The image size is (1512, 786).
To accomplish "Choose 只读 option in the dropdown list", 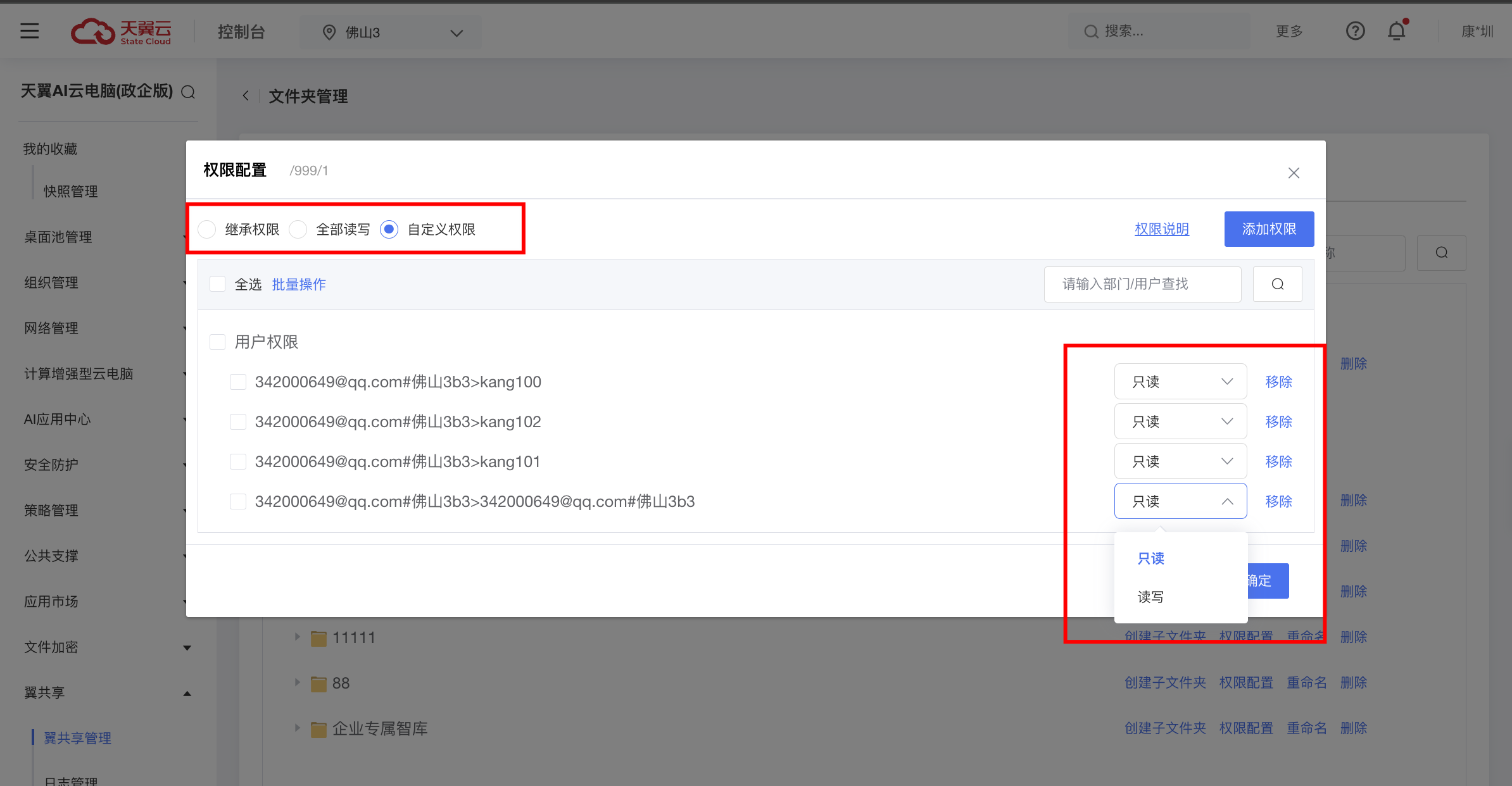I will (x=1150, y=558).
